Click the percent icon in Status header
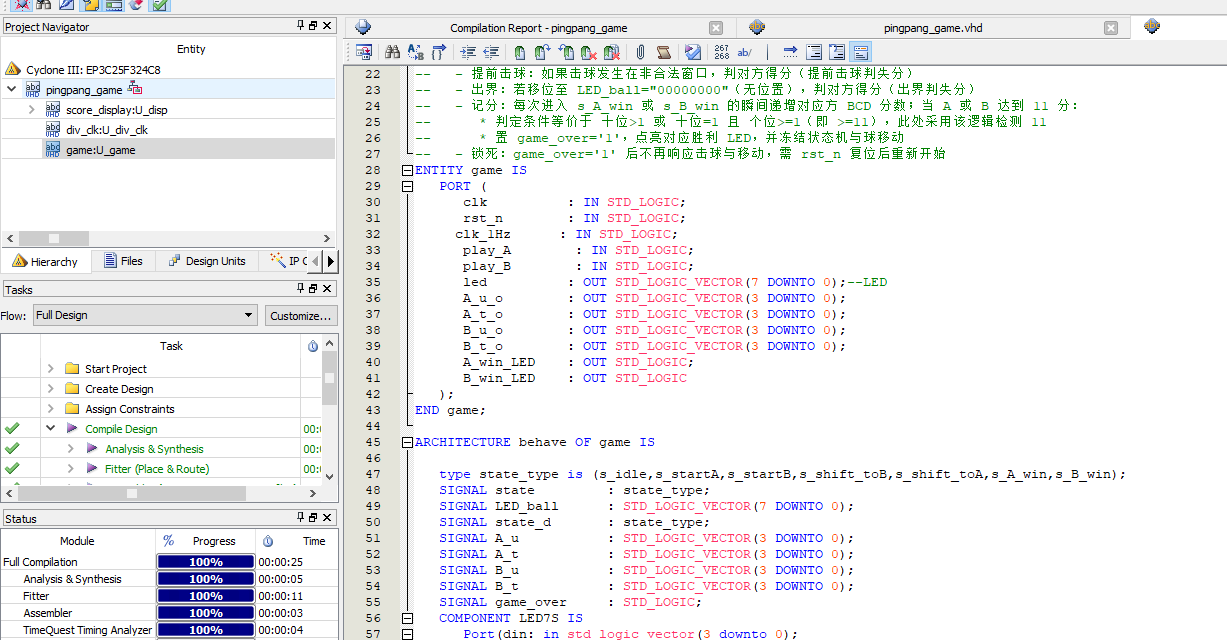This screenshot has height=640, width=1227. coord(169,541)
